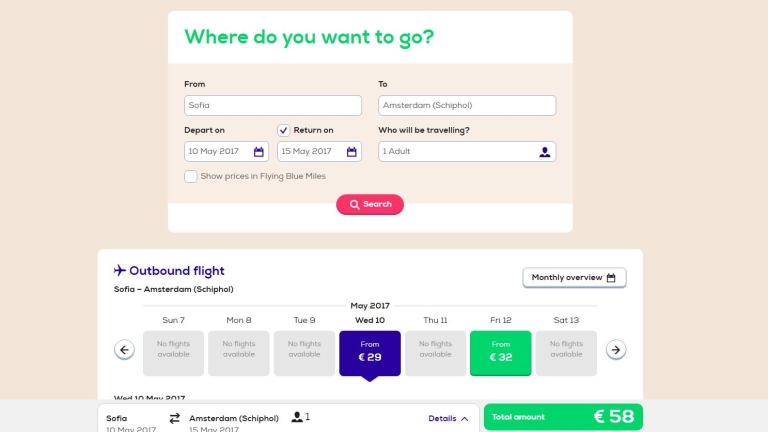Open the Who will be travelling dropdown
The width and height of the screenshot is (768, 432).
click(x=466, y=152)
